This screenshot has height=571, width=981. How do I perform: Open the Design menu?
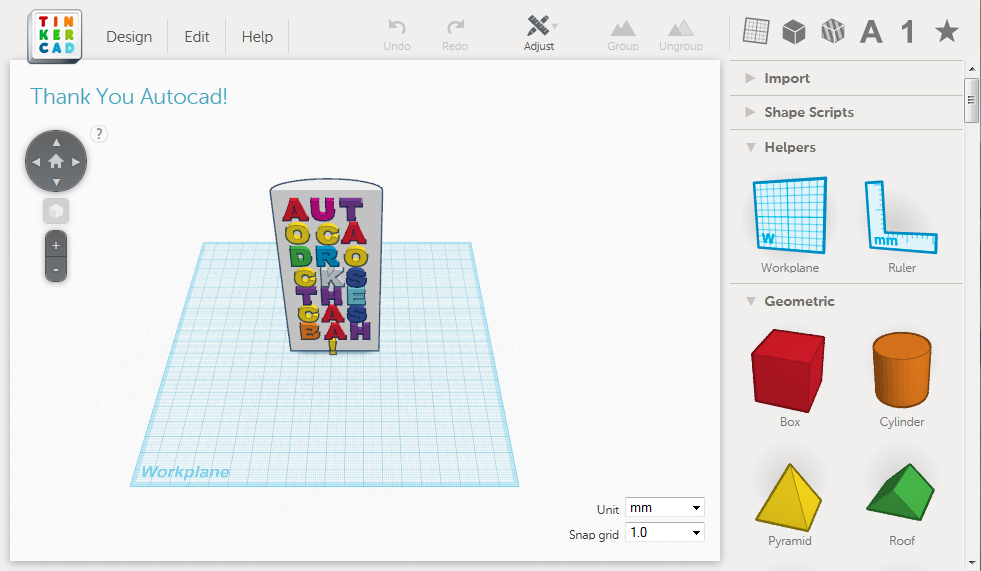(x=129, y=37)
